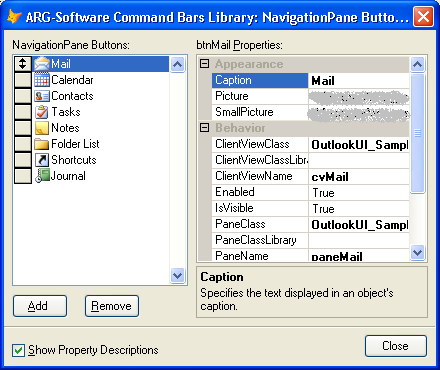Select the row handle beside Tasks
This screenshot has width=440, height=370.
23,112
